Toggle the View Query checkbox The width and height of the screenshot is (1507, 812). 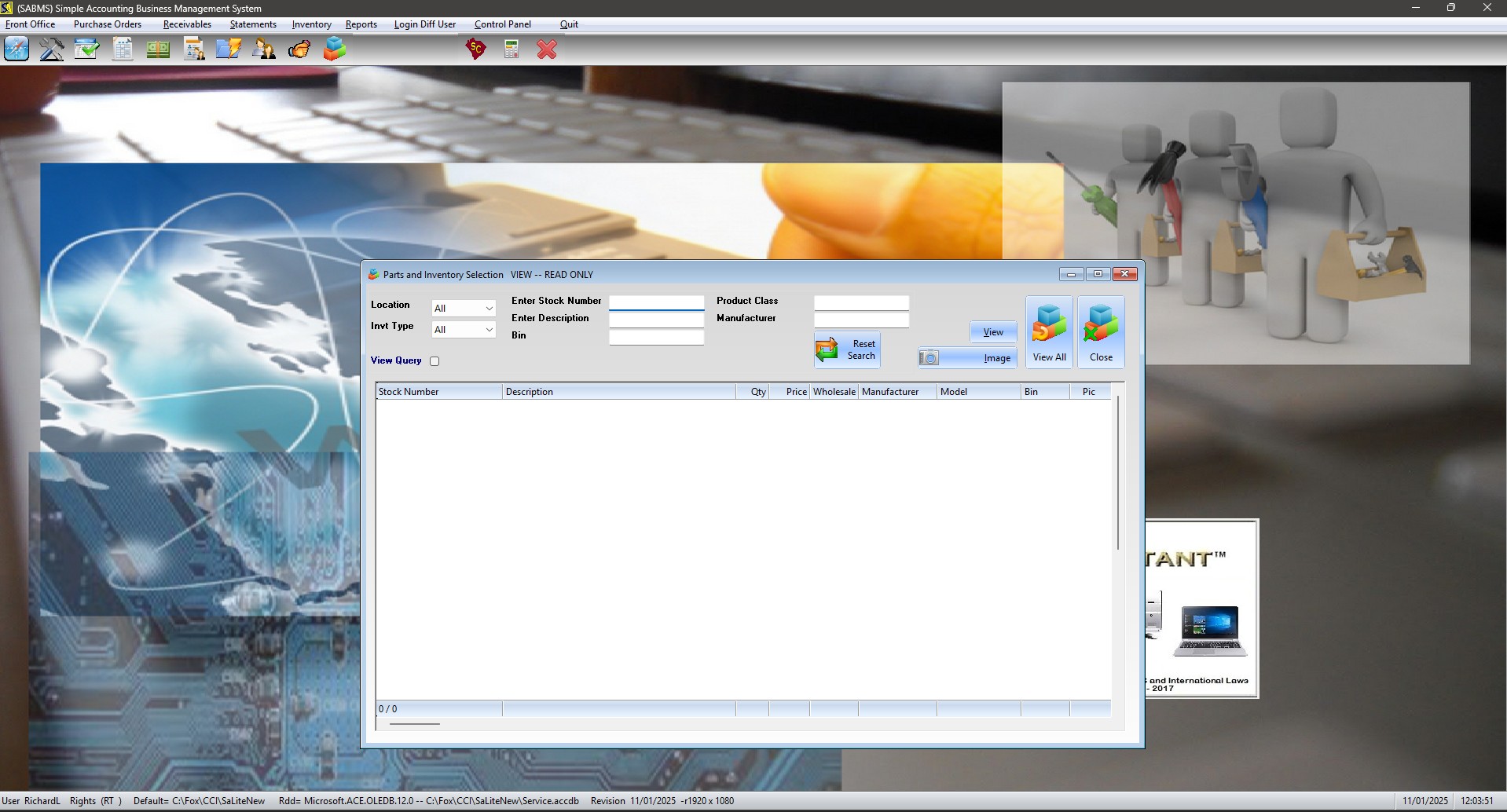[434, 361]
